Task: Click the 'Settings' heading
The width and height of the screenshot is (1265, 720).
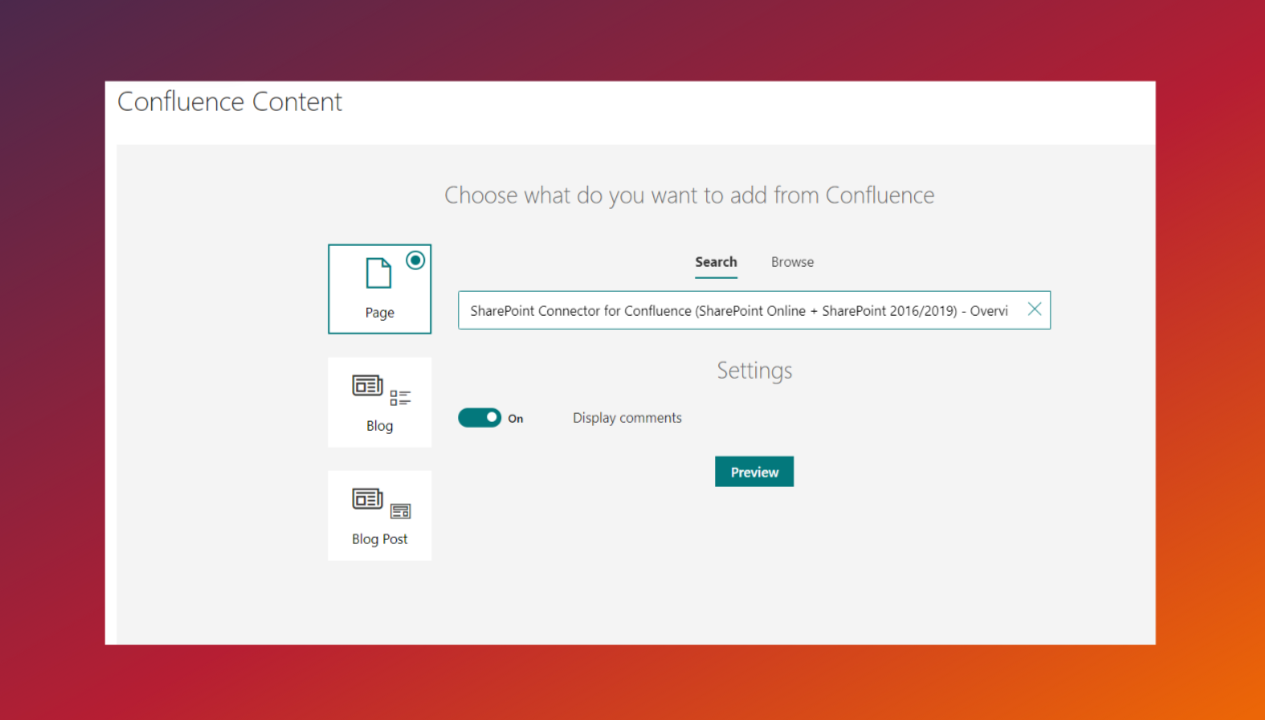Action: (x=754, y=370)
